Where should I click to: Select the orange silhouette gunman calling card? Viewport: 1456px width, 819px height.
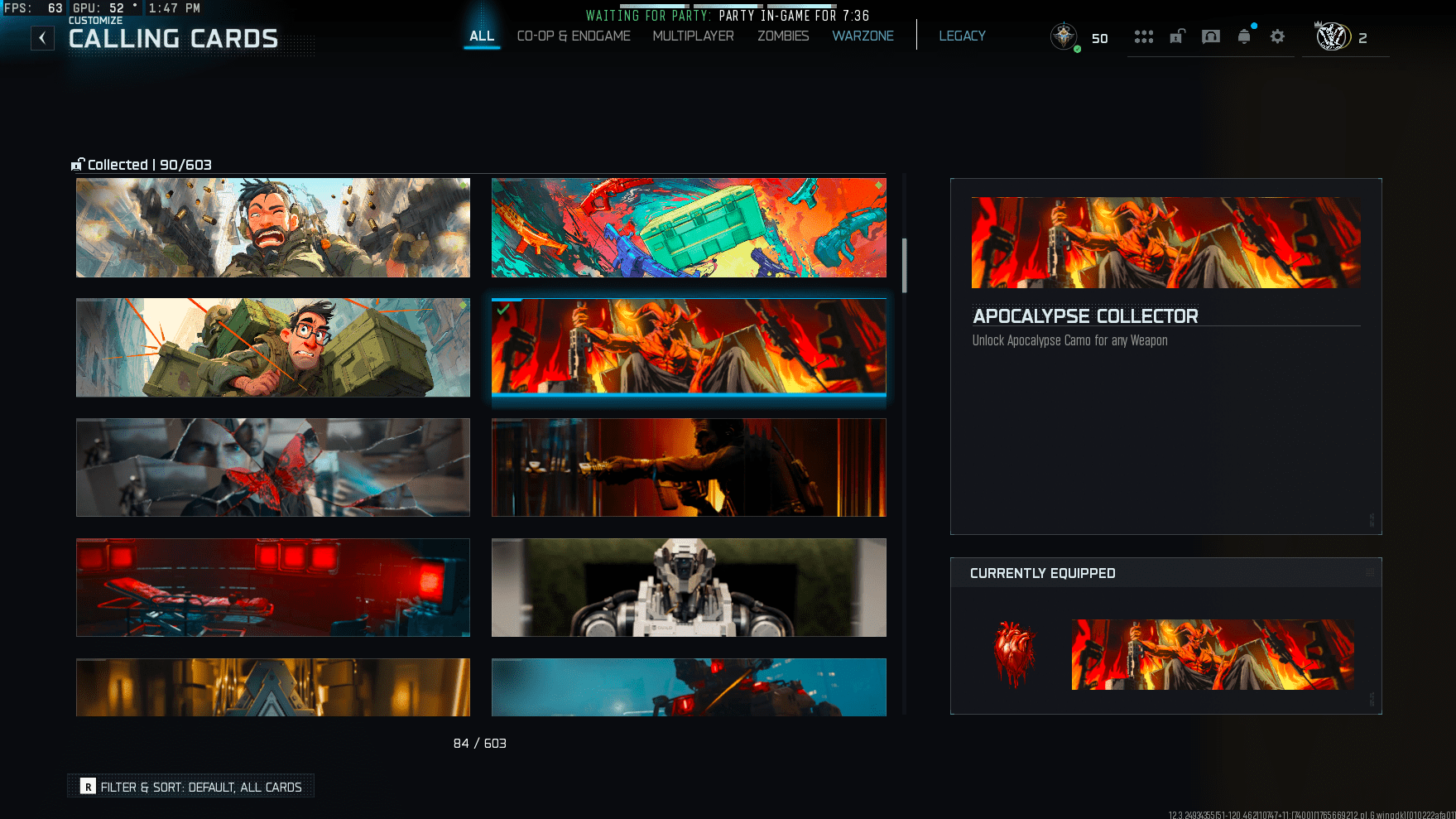689,468
